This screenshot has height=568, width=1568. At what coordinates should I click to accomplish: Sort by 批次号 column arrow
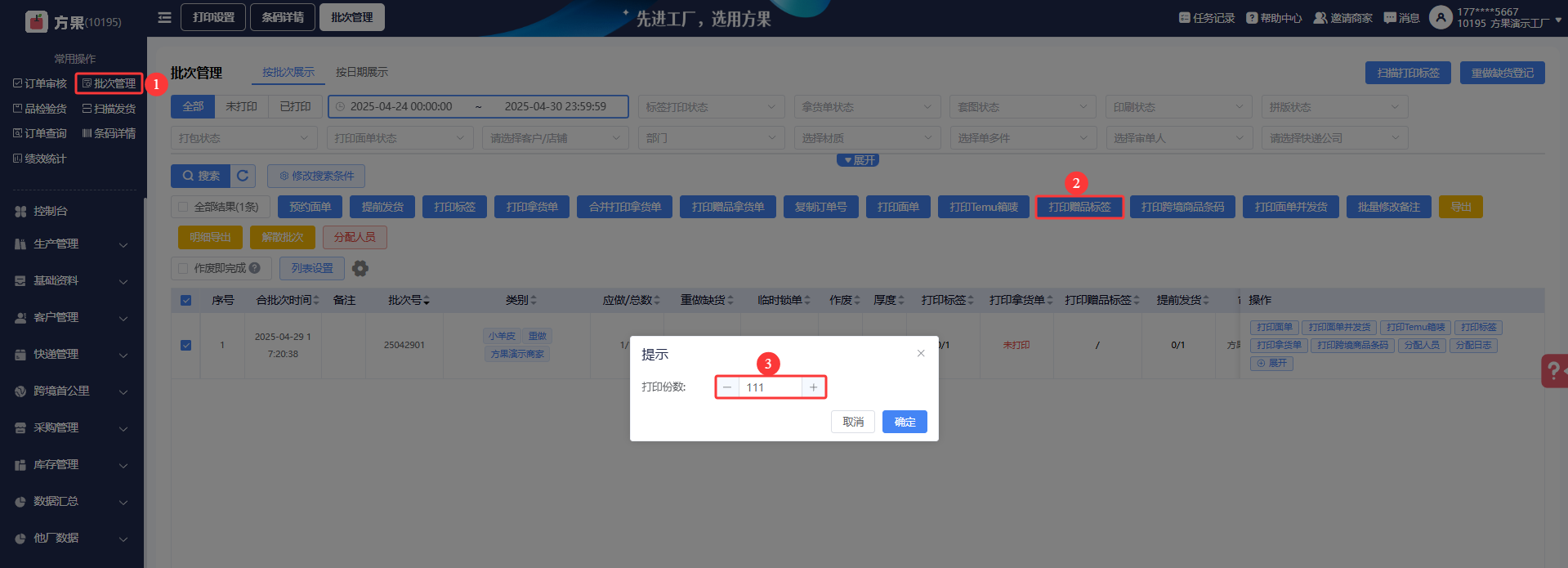427,301
